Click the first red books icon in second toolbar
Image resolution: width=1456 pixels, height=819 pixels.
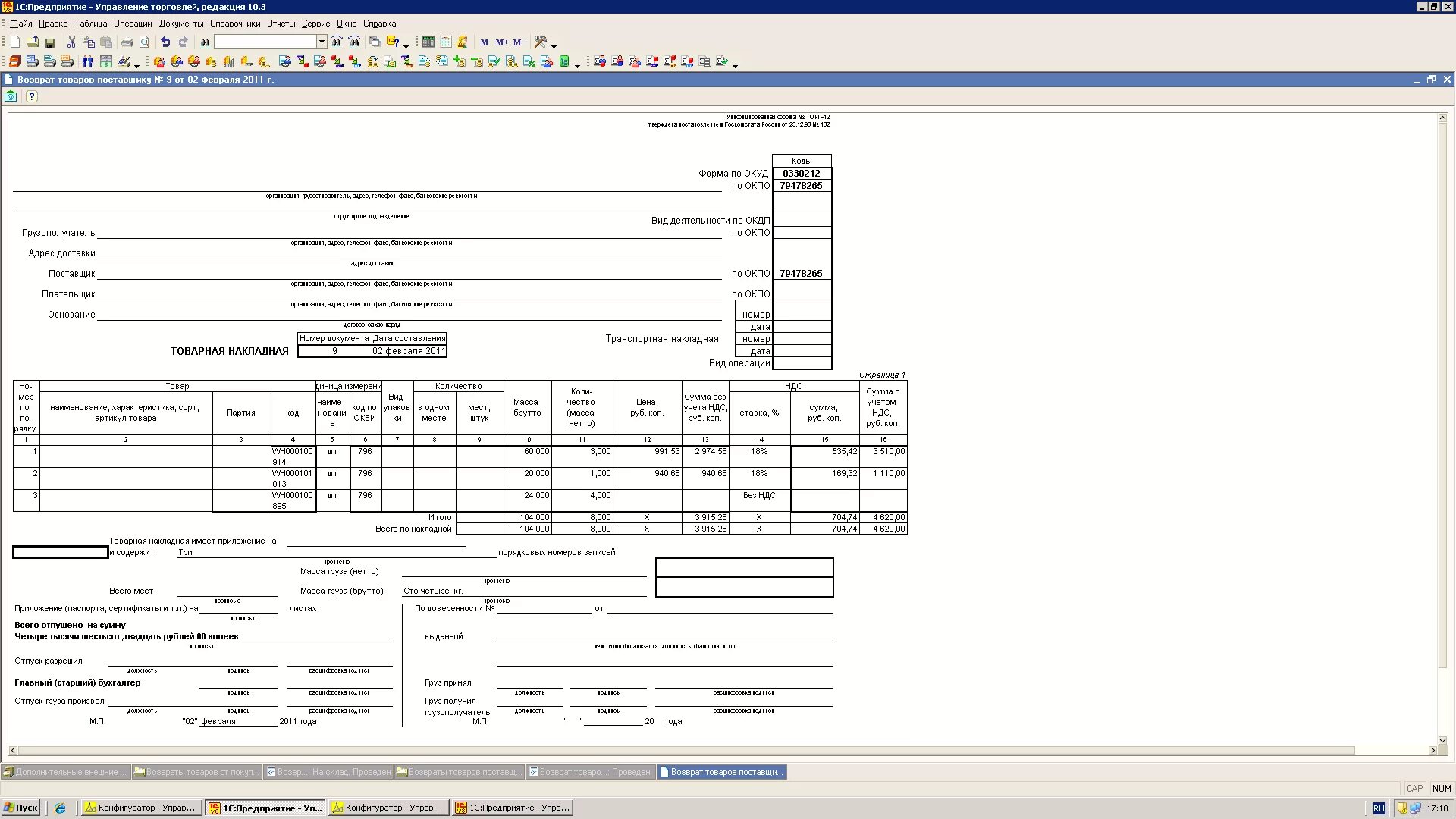click(15, 62)
